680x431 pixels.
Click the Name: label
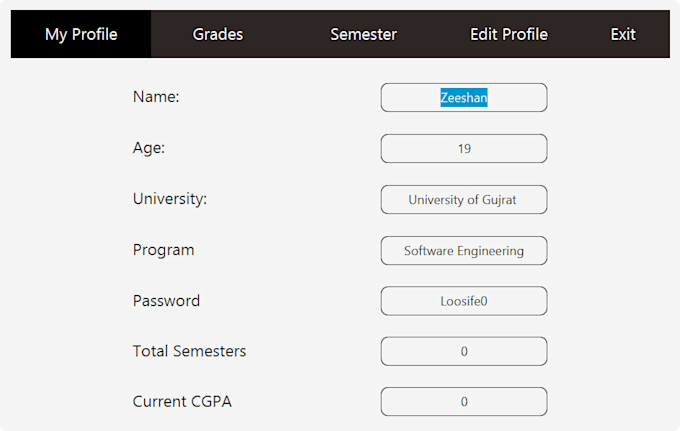(155, 97)
